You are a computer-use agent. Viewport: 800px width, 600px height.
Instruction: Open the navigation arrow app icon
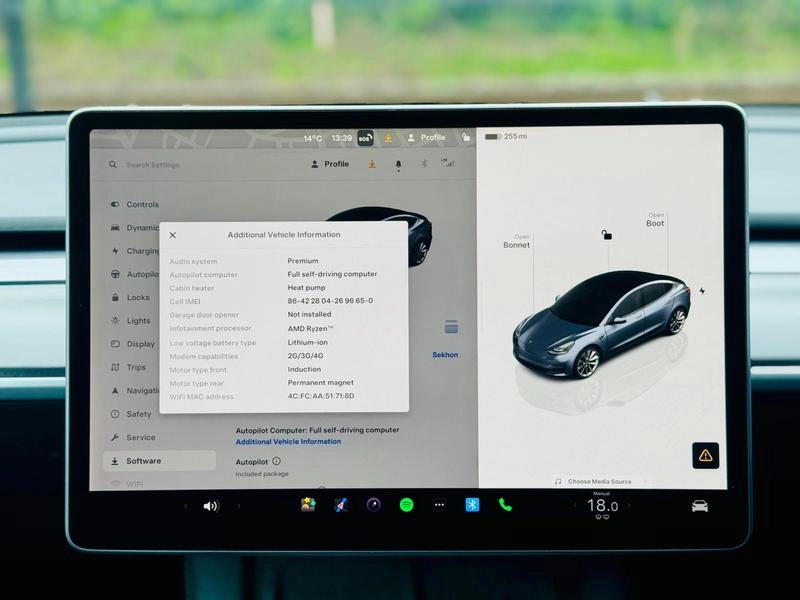point(341,505)
